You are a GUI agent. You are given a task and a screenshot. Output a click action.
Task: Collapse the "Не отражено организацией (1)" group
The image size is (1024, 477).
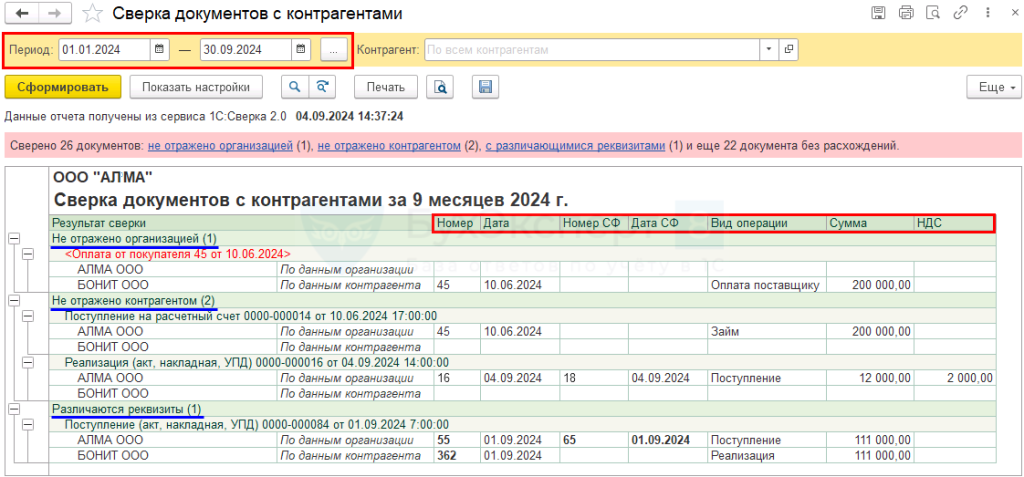click(14, 239)
